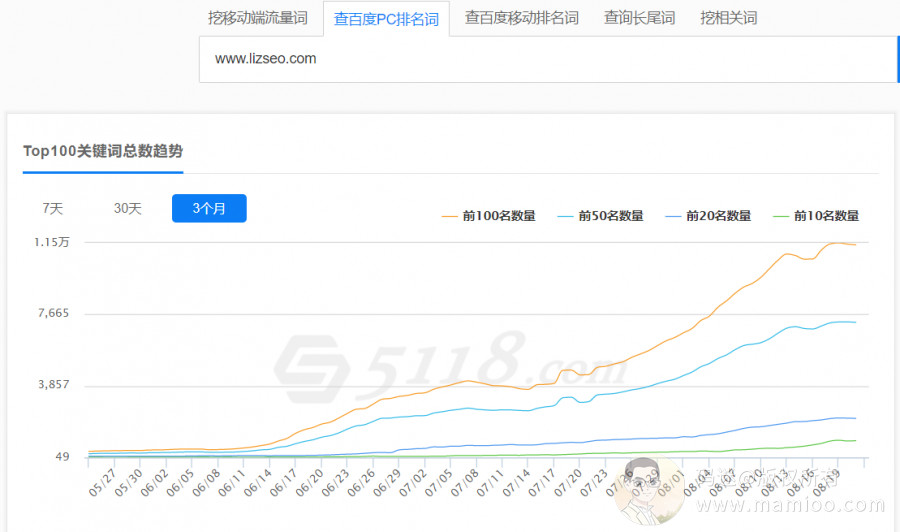The width and height of the screenshot is (900, 532).
Task: Go to the 挖相关词 tab
Action: point(728,18)
